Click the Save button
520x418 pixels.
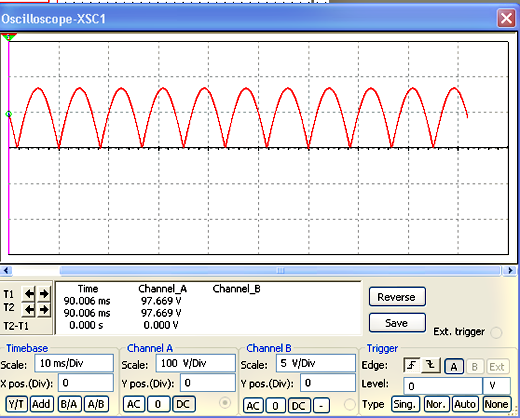[397, 323]
